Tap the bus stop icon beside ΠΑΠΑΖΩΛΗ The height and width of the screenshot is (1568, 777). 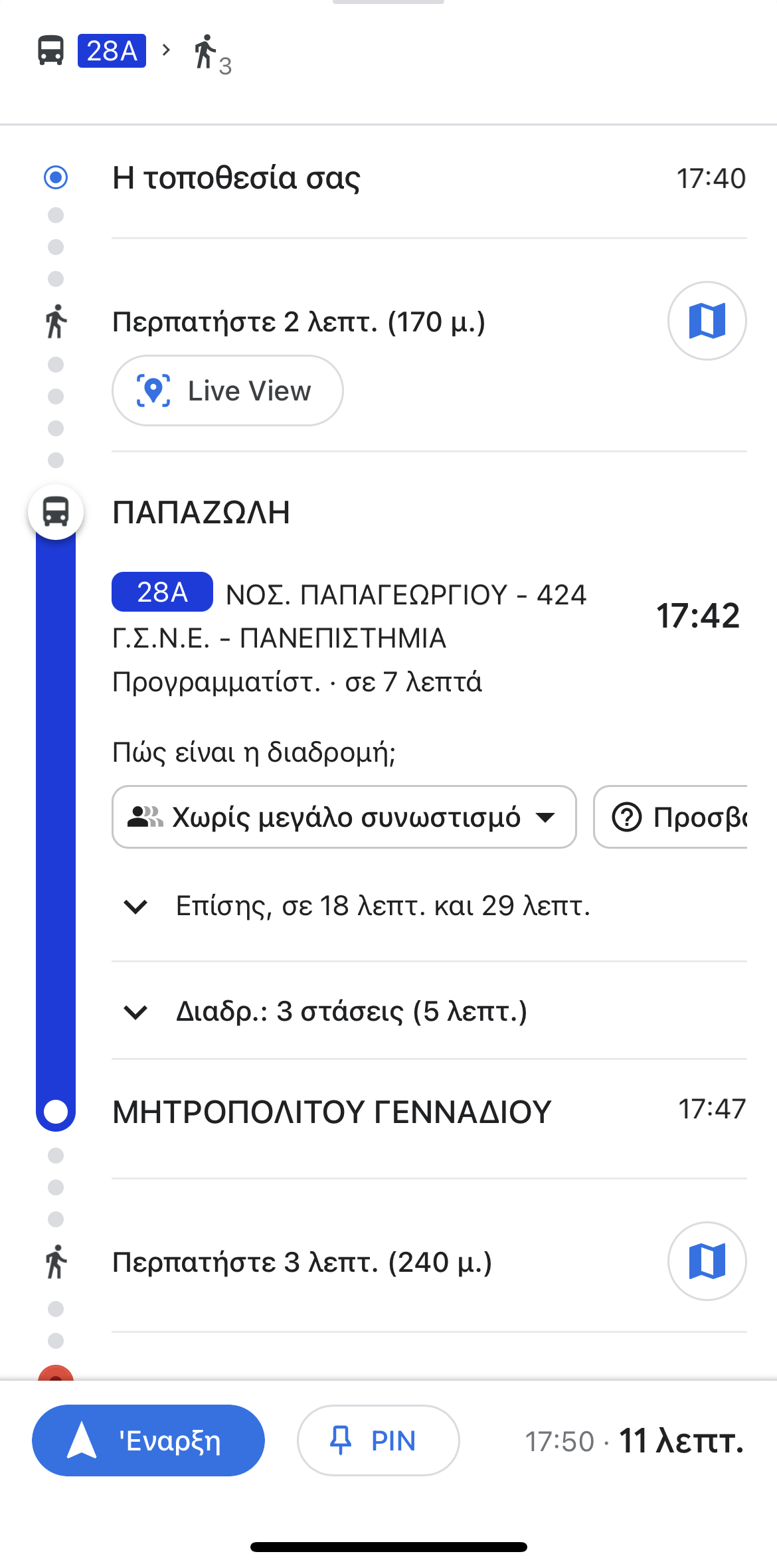pyautogui.click(x=56, y=512)
